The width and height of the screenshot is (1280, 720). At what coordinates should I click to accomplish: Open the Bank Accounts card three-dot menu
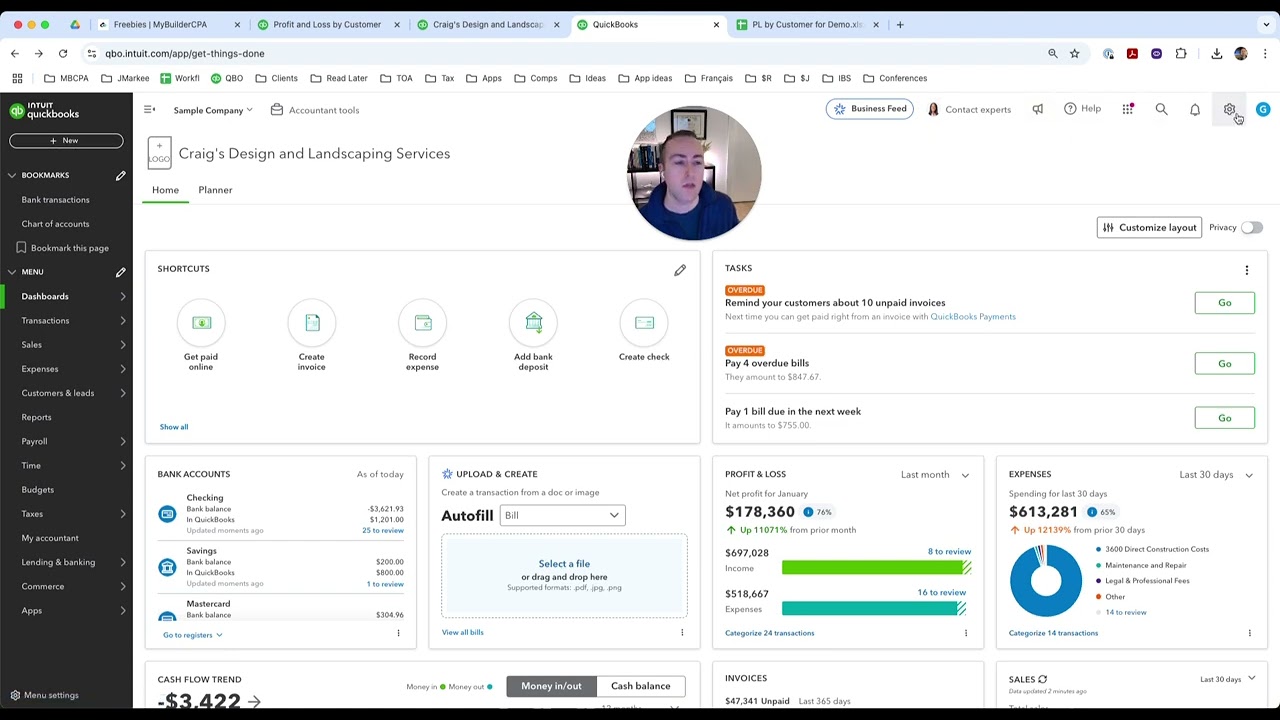398,633
